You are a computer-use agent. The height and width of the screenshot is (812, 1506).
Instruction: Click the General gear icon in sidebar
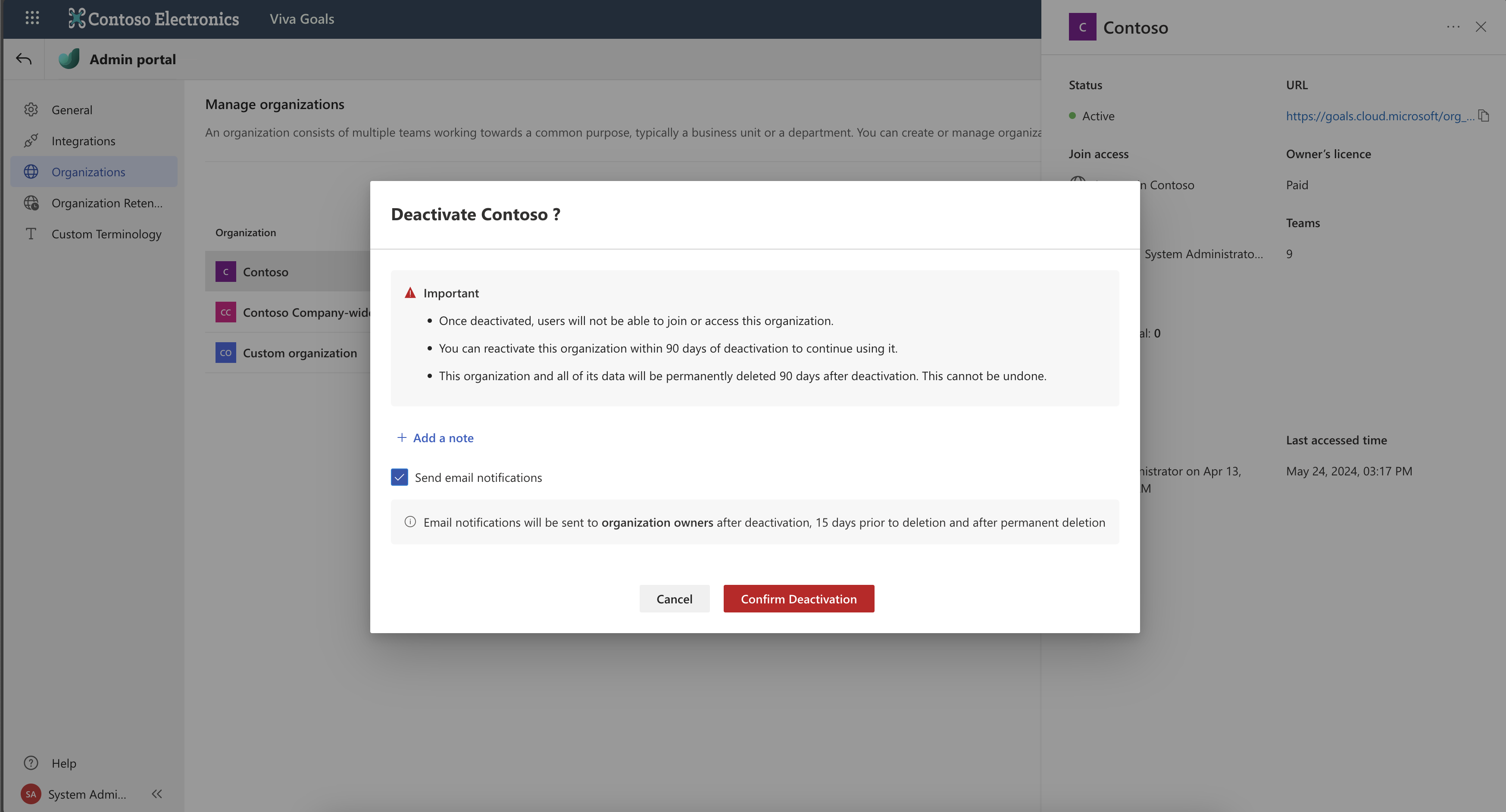click(31, 109)
